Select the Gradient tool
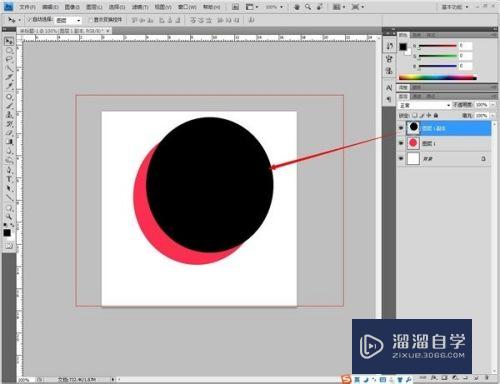 [9, 142]
